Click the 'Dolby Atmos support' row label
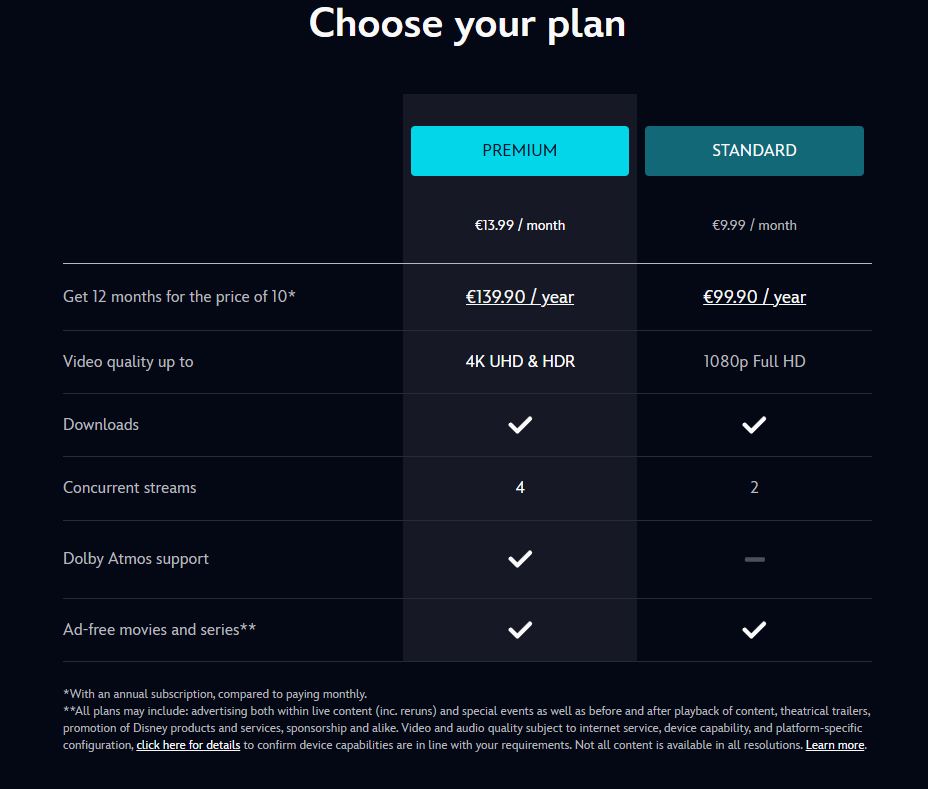928x789 pixels. 136,559
